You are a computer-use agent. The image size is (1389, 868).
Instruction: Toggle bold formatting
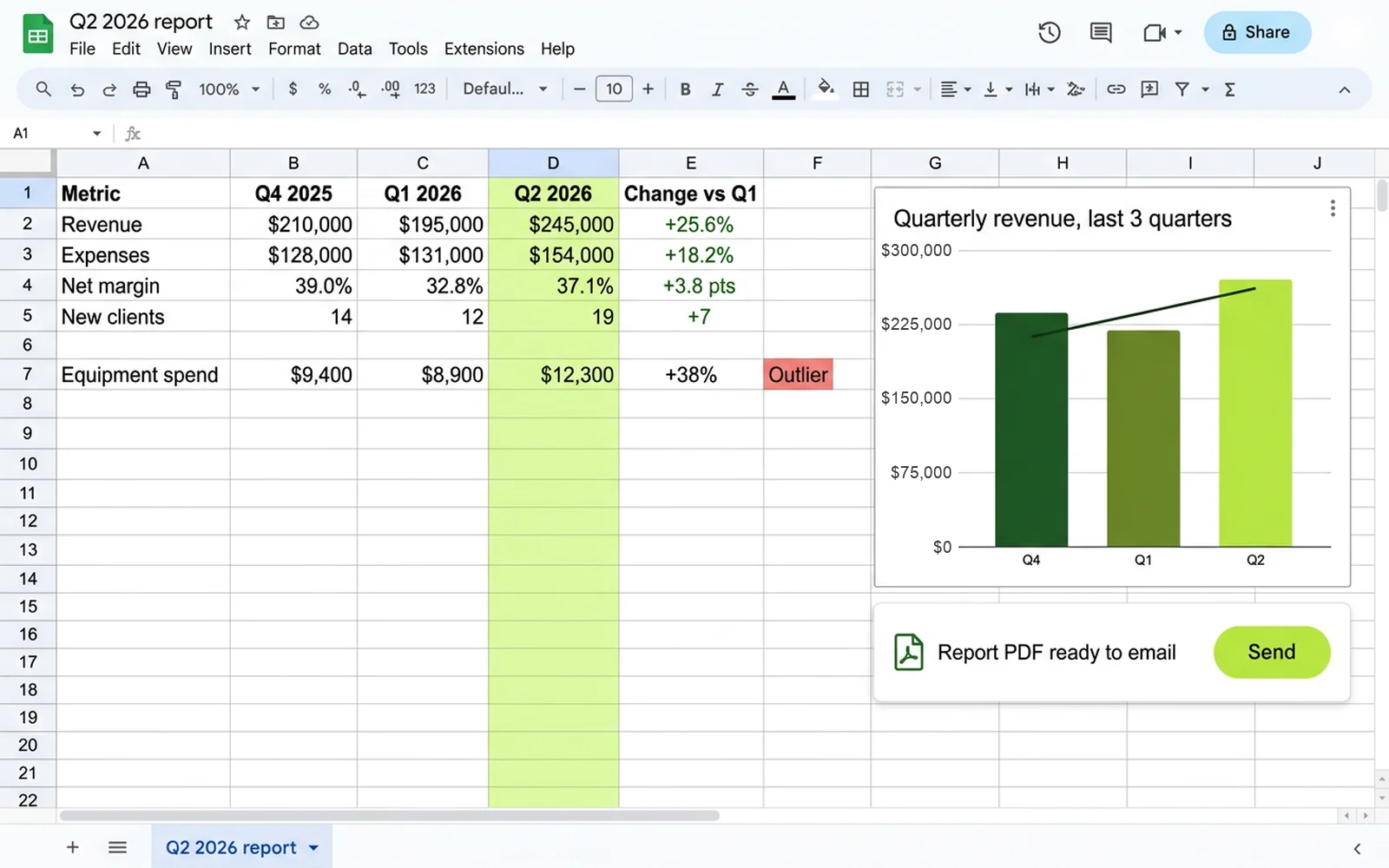coord(685,89)
